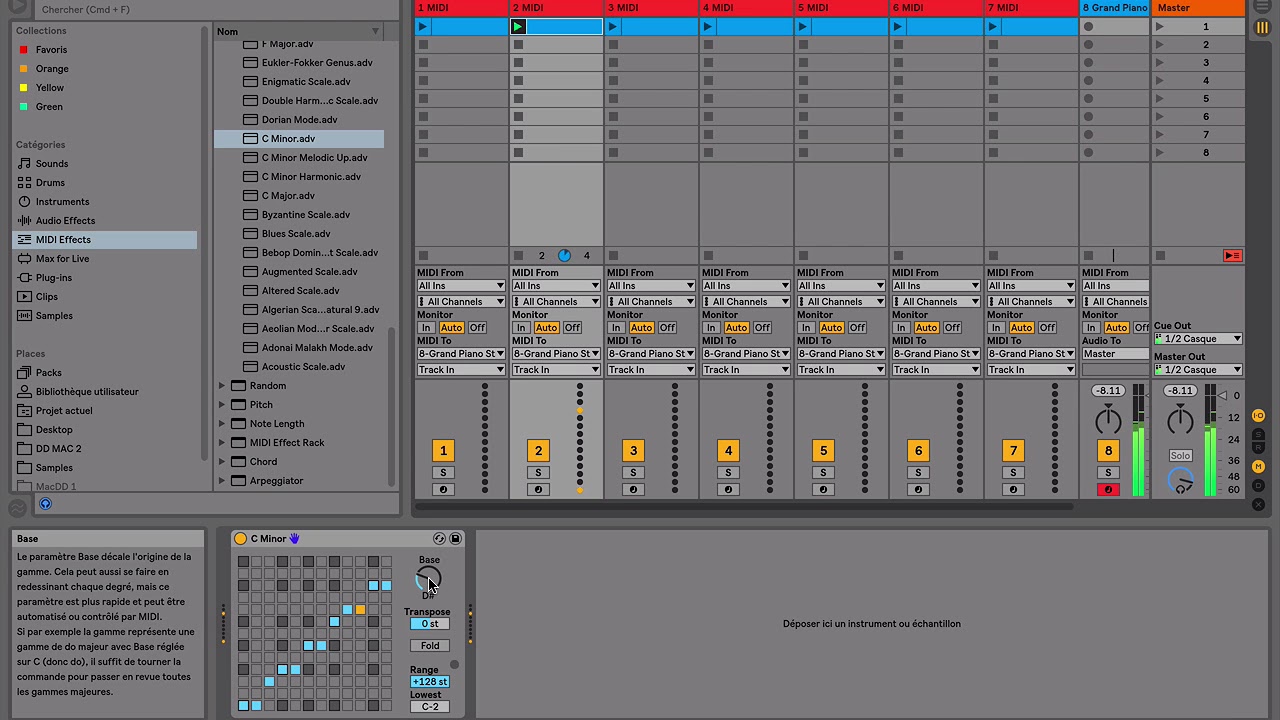
Task: Set track 5 MIDI Monitor to In
Action: tap(806, 327)
